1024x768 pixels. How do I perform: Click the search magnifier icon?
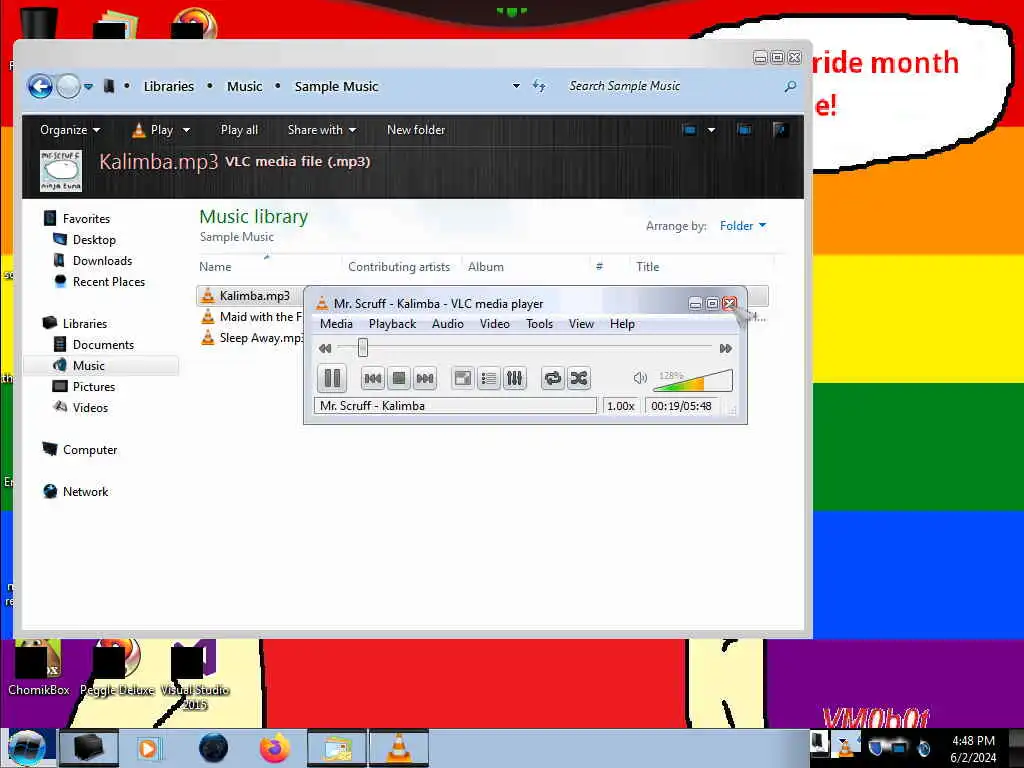(790, 86)
